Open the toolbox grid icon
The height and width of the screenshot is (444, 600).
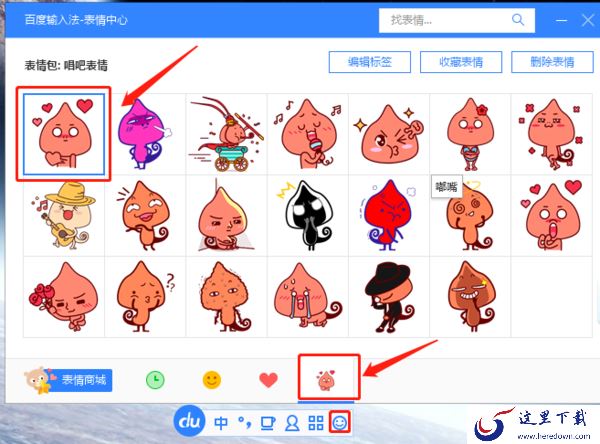(316, 423)
